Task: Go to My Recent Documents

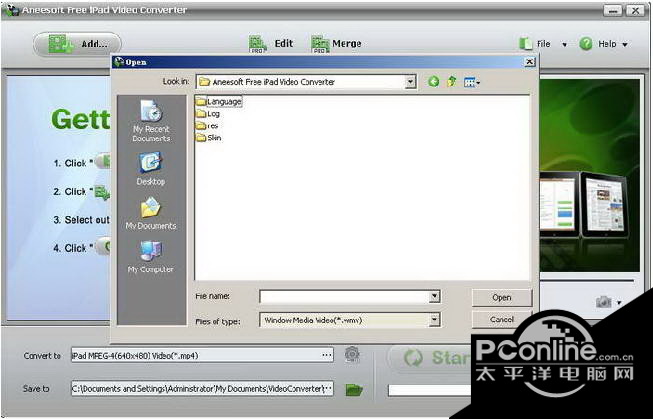Action: coord(151,121)
